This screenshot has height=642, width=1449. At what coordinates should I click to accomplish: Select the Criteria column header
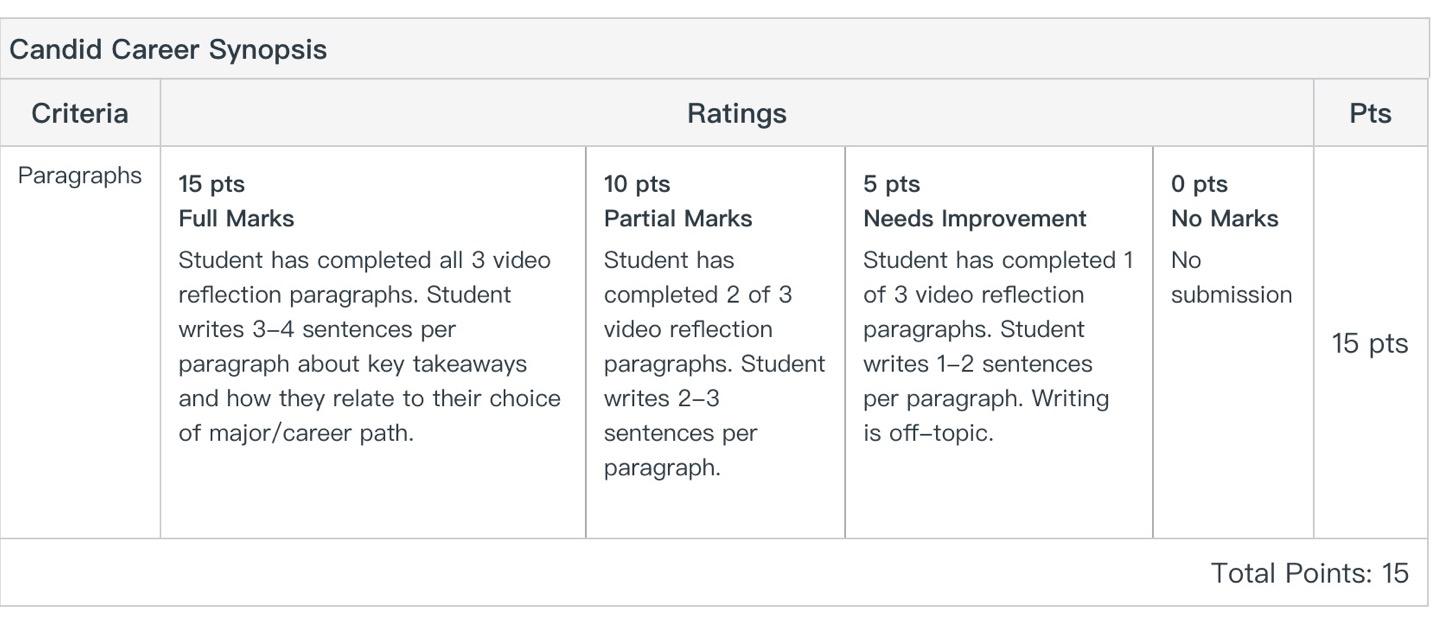pos(80,114)
